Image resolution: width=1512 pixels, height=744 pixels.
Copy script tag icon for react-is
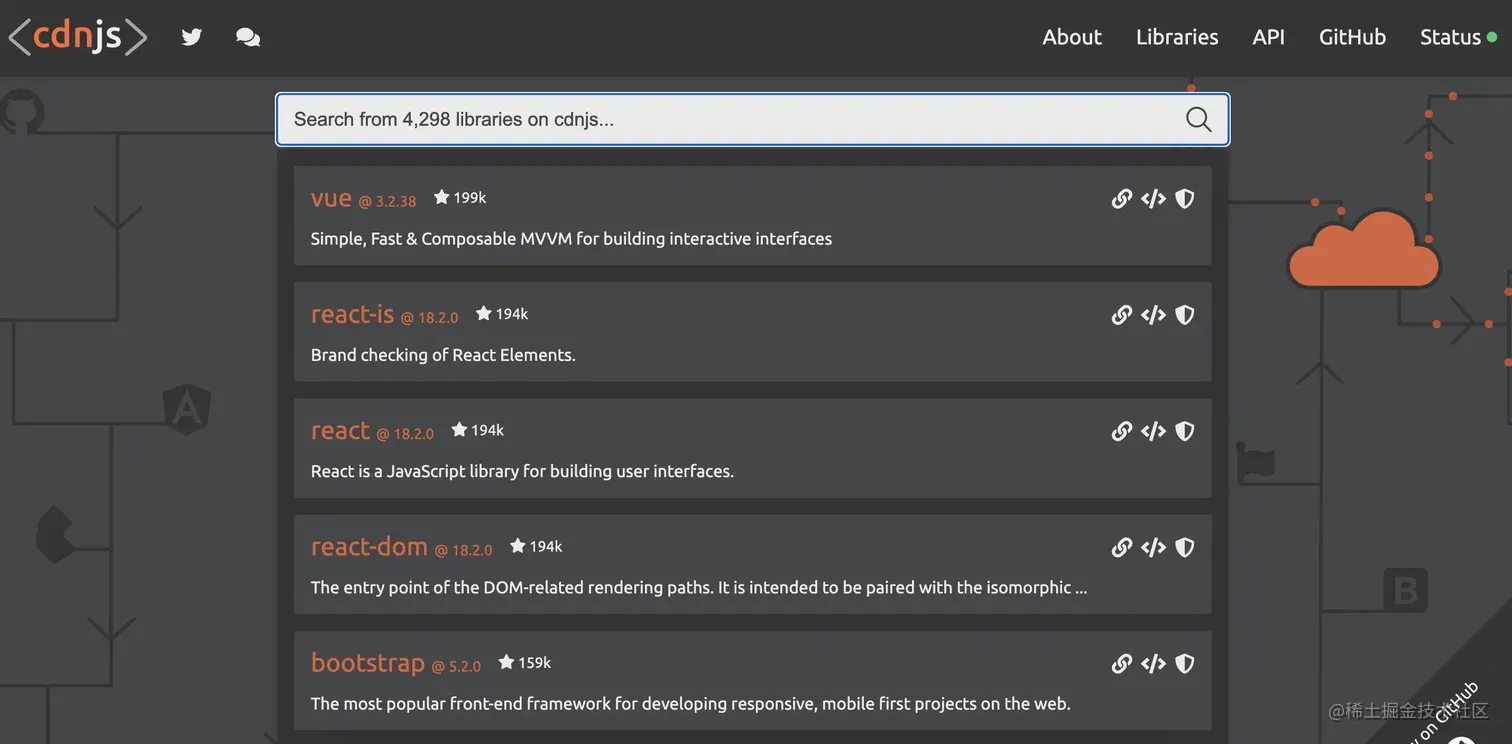[1153, 315]
